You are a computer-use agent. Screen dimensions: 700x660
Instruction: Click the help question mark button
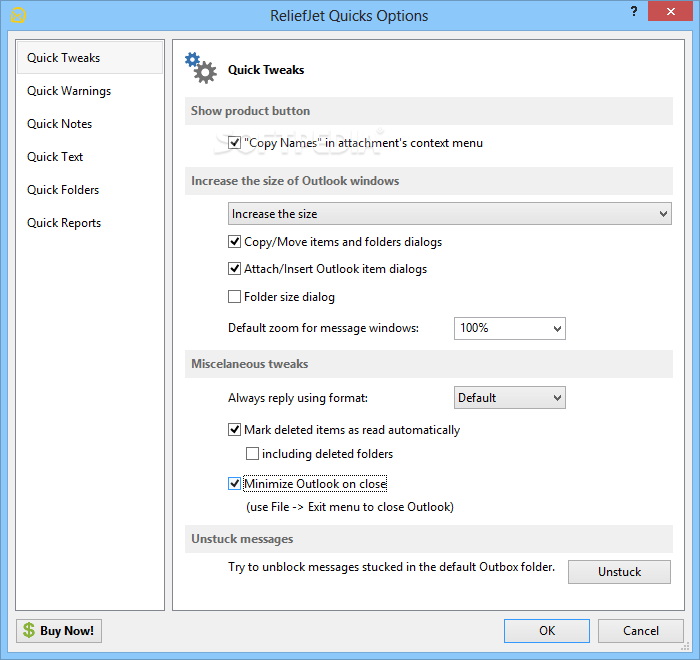(634, 11)
